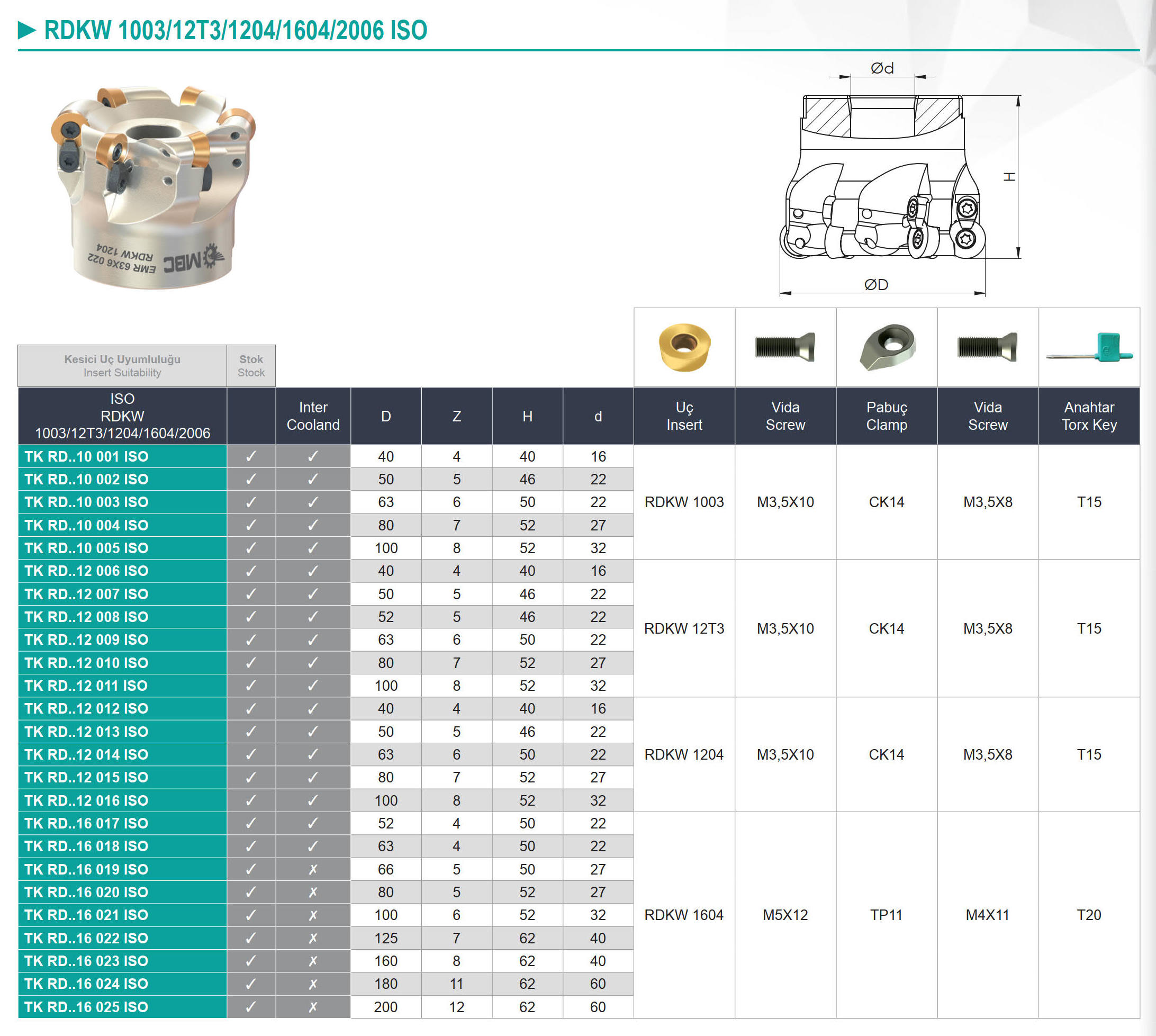Click the Inter Cooland column header

(312, 416)
